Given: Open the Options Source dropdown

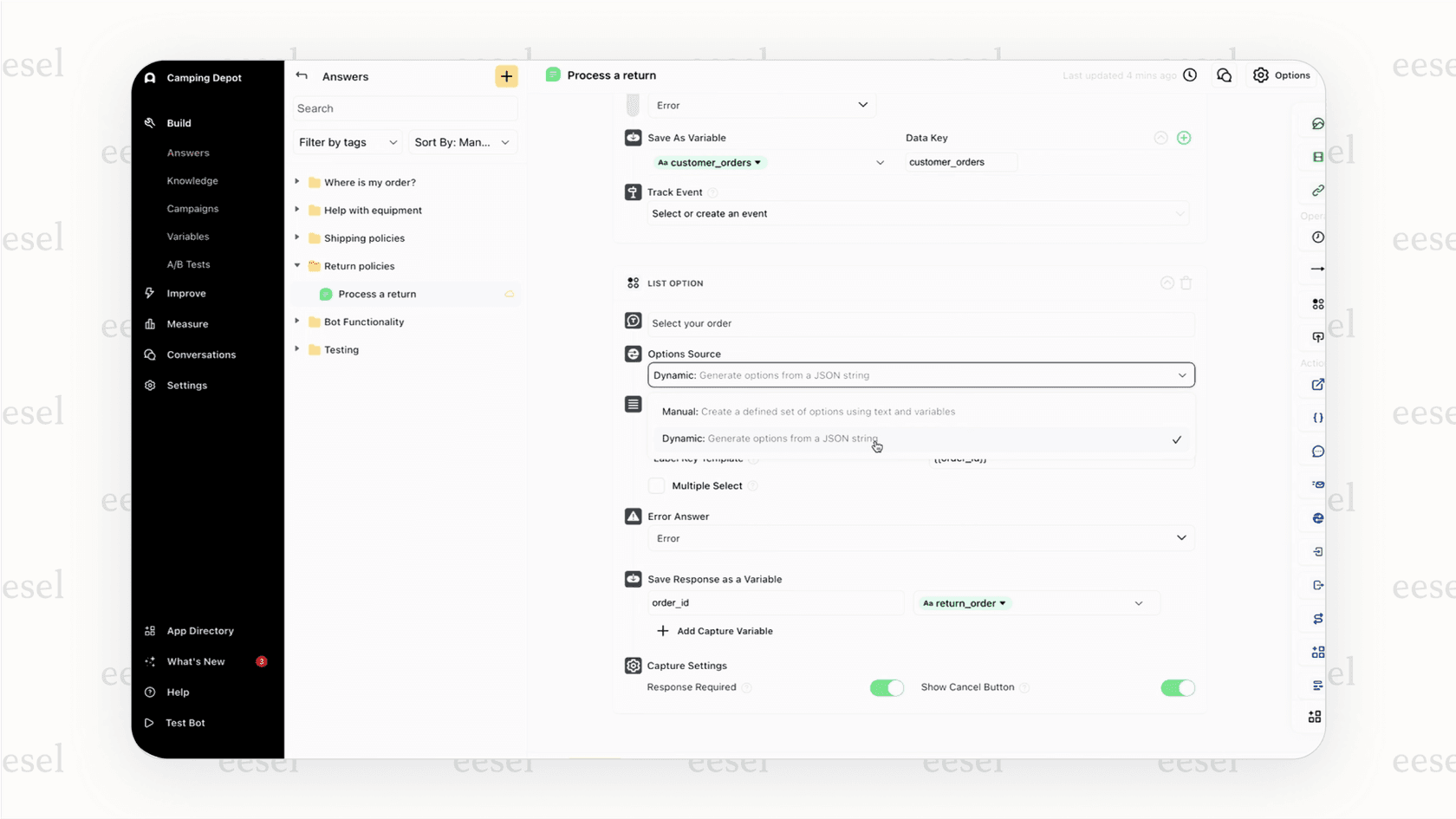Looking at the screenshot, I should (x=920, y=374).
